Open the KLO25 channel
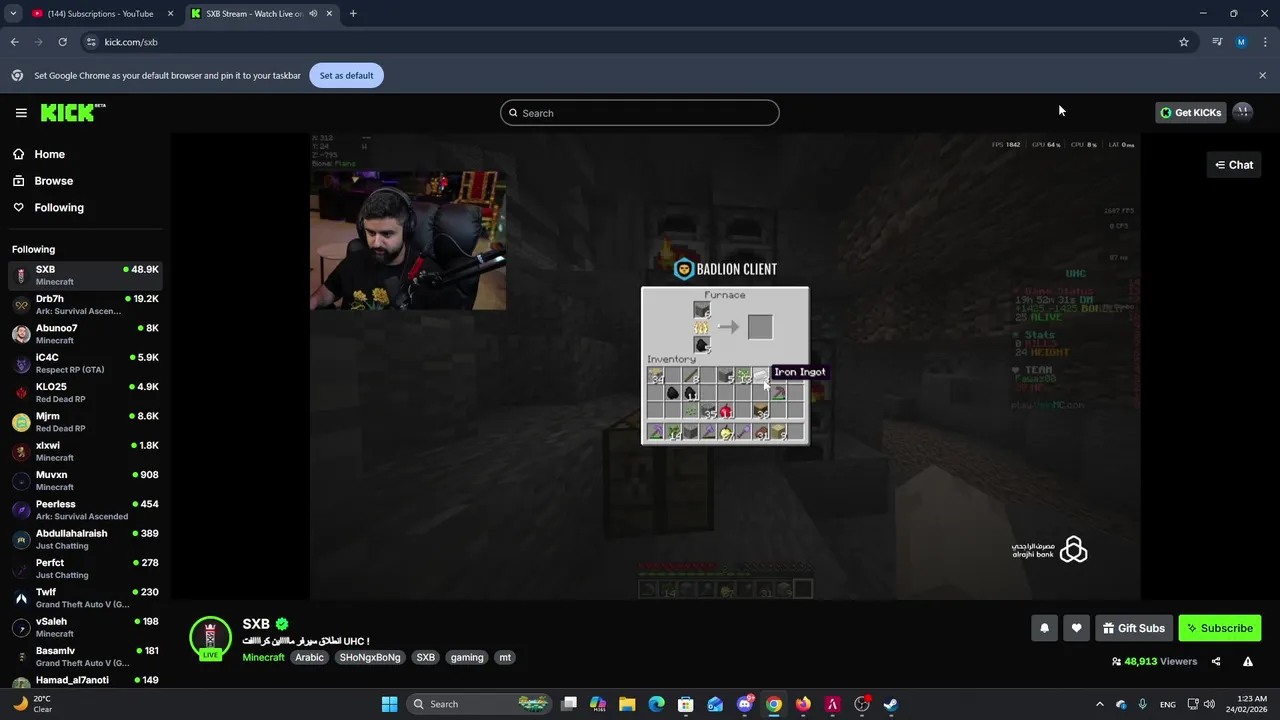This screenshot has width=1280, height=720. [85, 392]
